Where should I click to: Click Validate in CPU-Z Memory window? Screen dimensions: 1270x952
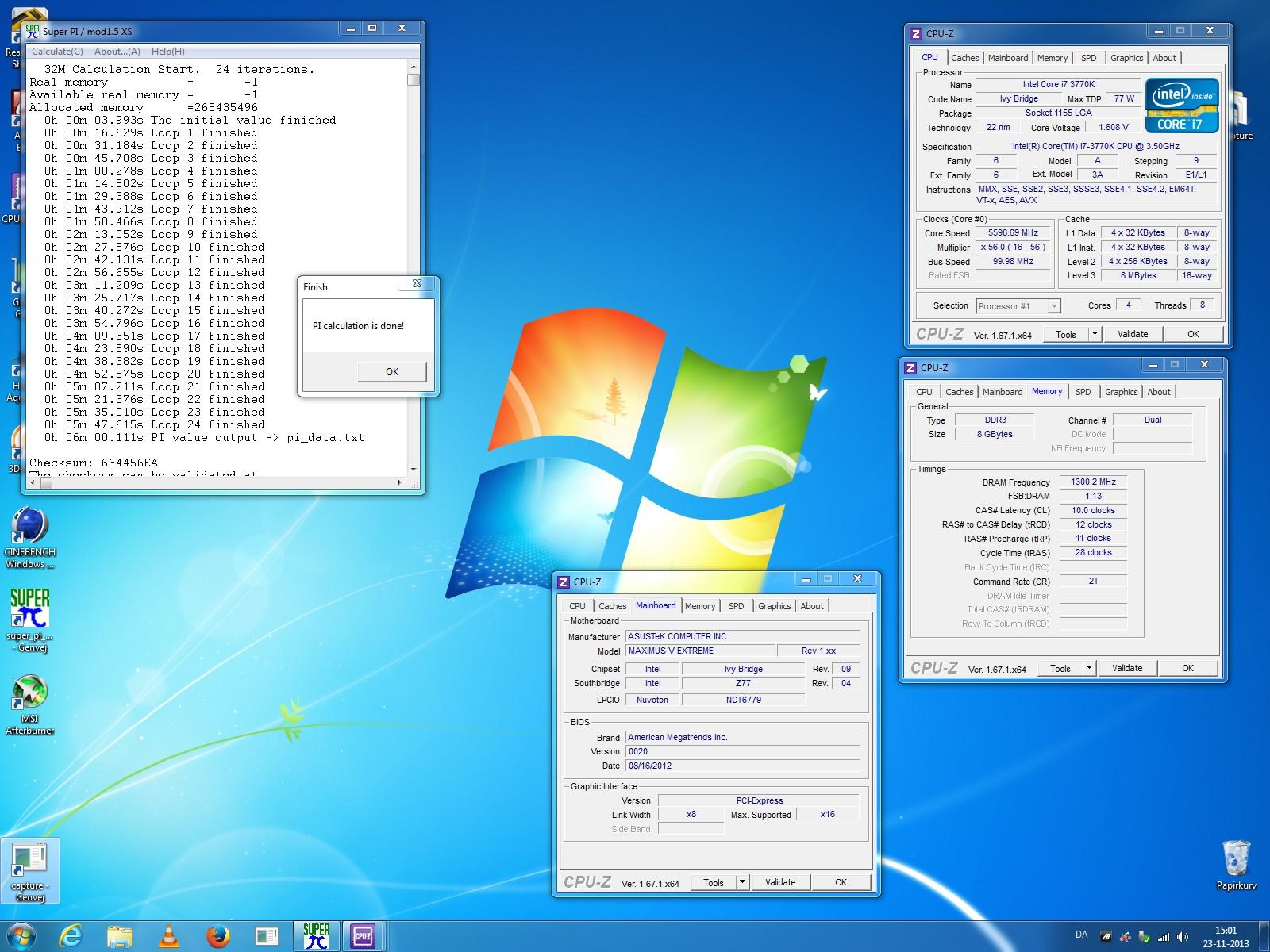click(1127, 668)
